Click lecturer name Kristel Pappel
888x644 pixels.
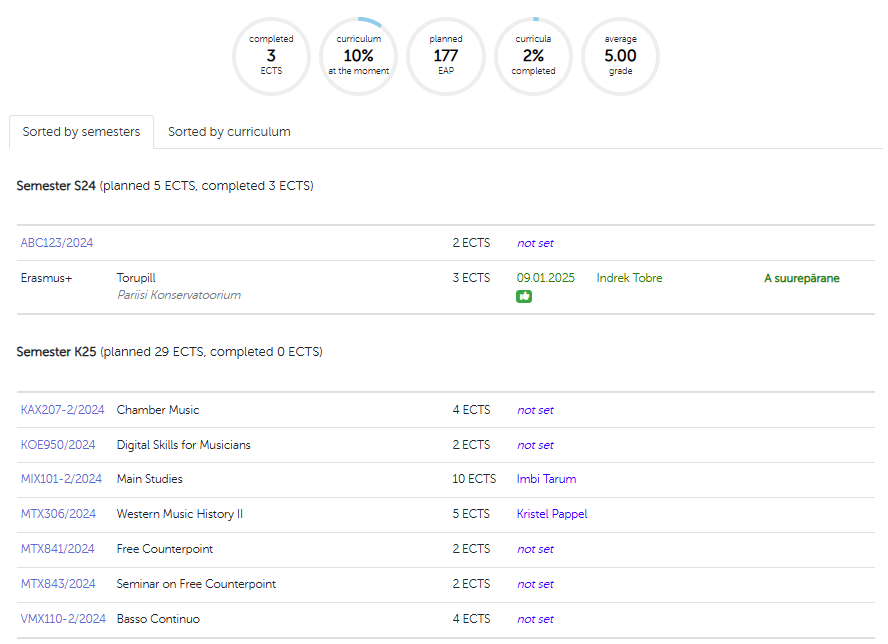[x=552, y=514]
